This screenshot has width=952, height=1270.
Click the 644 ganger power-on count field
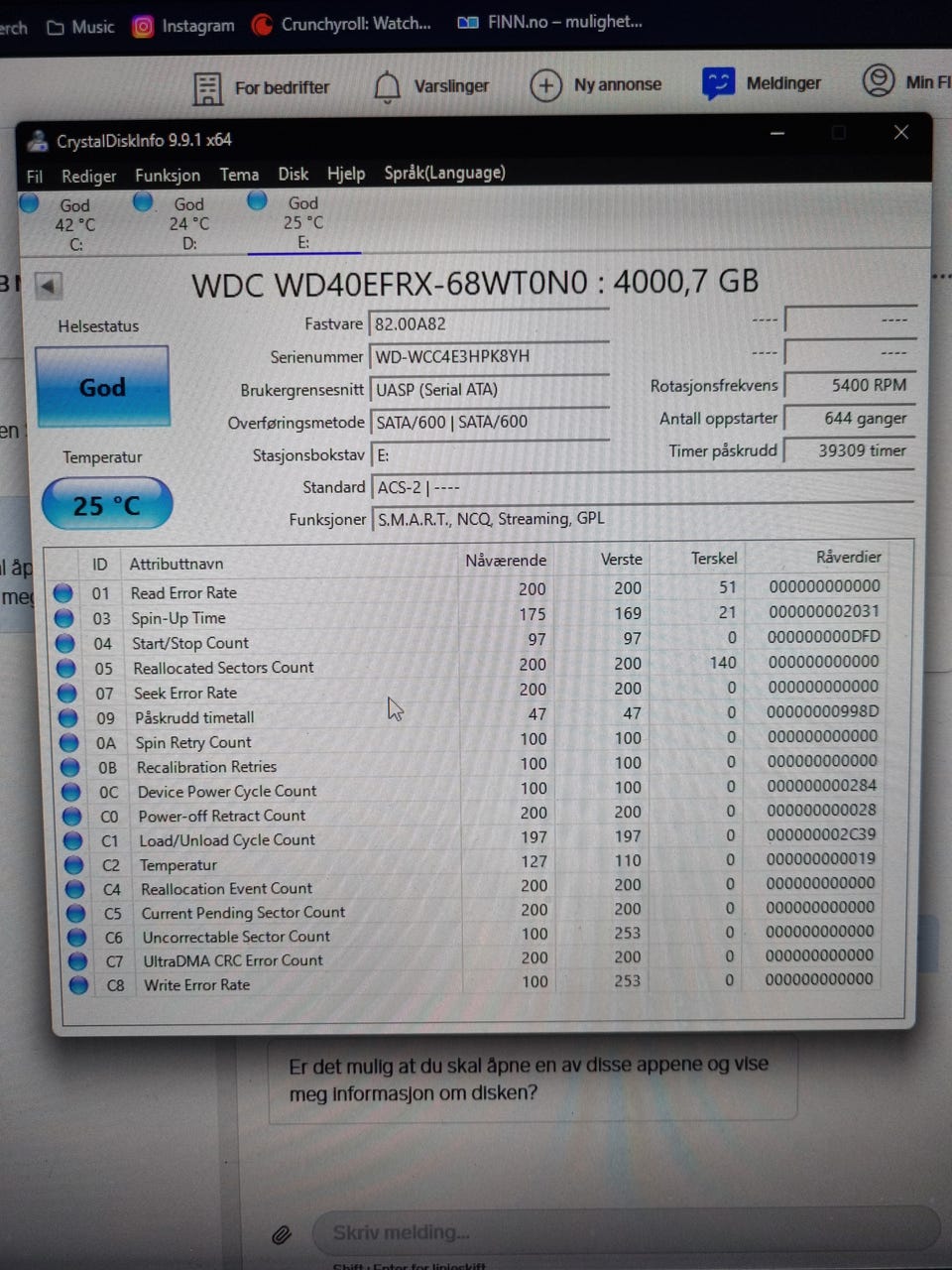coord(850,418)
